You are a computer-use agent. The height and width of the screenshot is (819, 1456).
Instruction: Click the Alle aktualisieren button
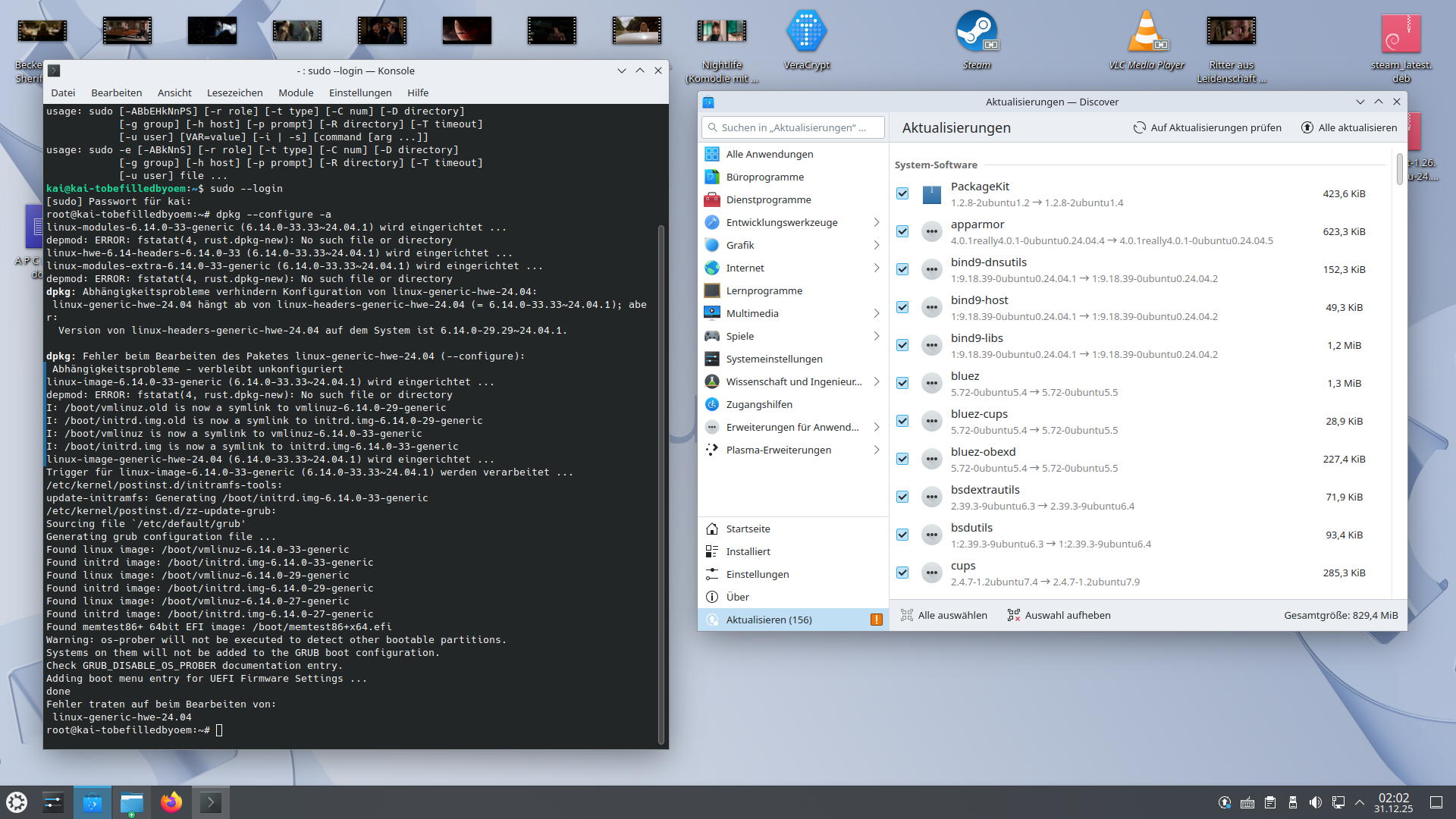[1349, 127]
